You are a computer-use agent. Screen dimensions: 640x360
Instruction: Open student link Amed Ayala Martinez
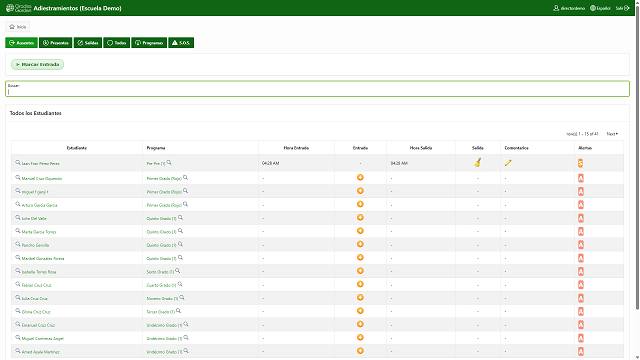click(x=40, y=352)
